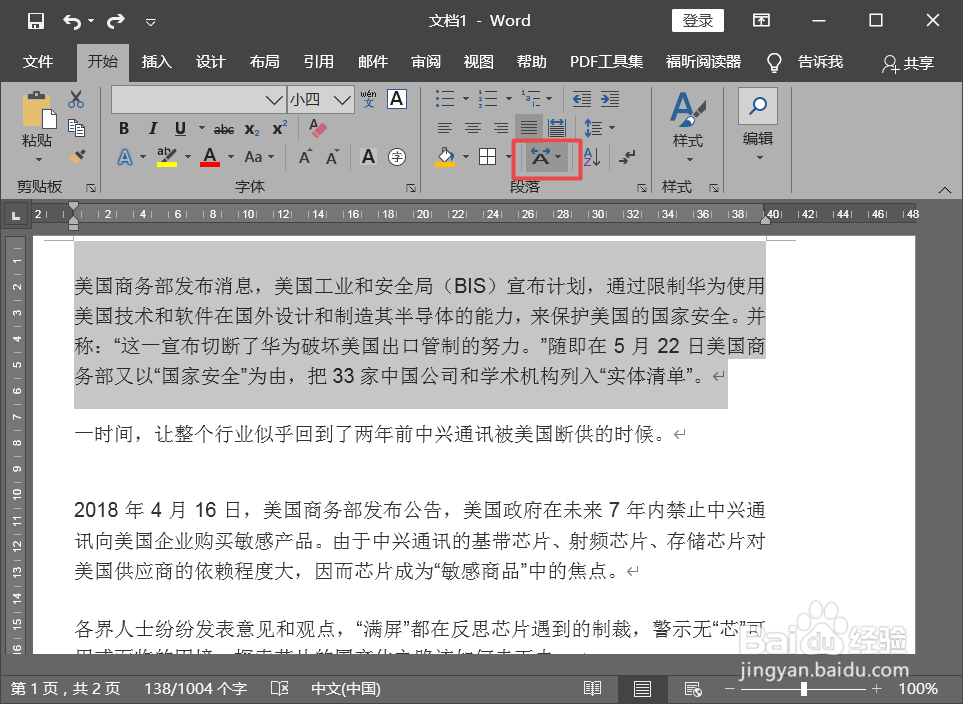
Task: Select the Format Painter tool
Action: point(77,156)
